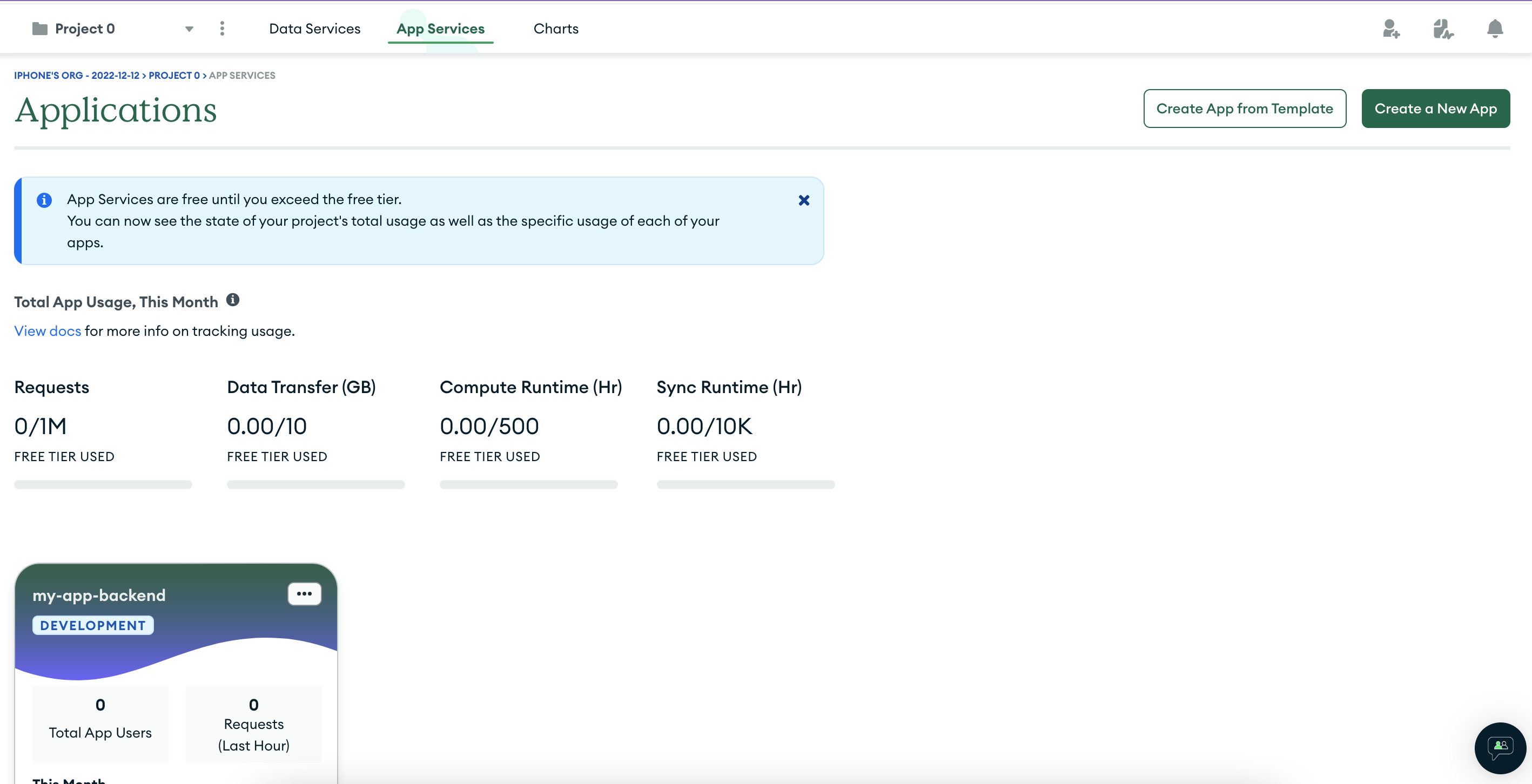Click the Requests free tier progress bar
This screenshot has width=1532, height=784.
pyautogui.click(x=103, y=484)
